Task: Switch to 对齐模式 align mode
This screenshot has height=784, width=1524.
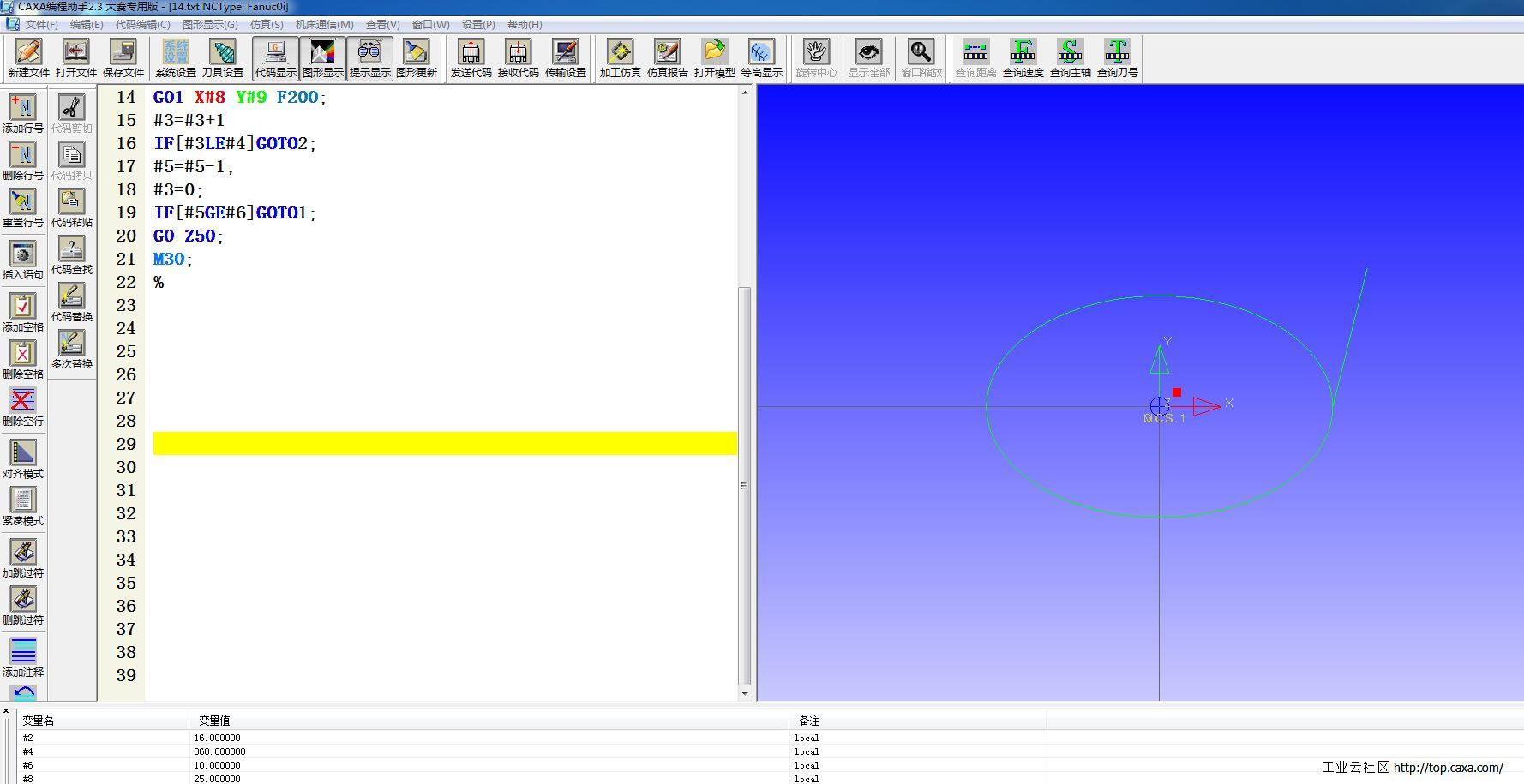Action: [x=23, y=458]
